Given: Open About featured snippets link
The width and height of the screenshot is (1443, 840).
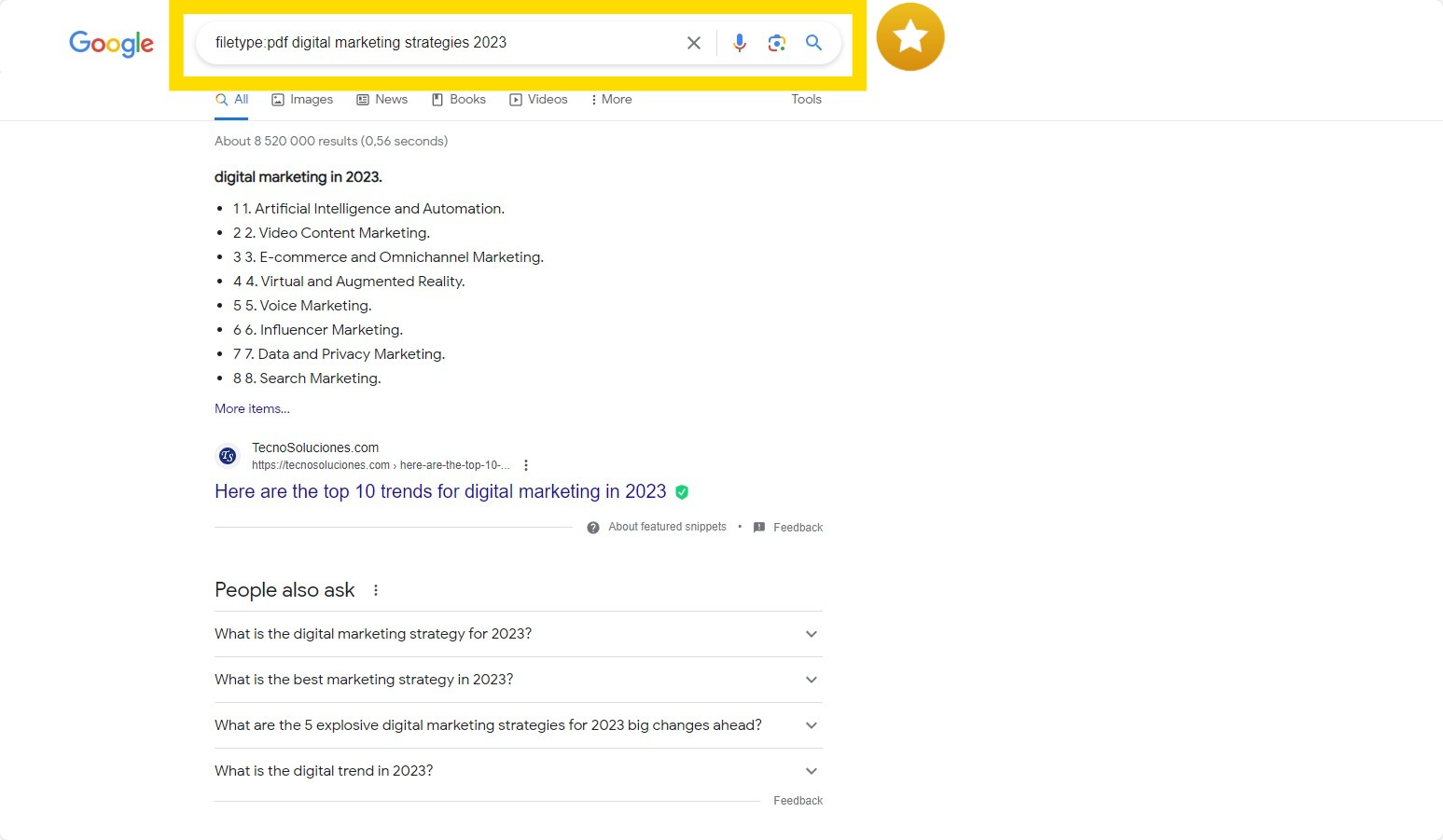Looking at the screenshot, I should (667, 527).
